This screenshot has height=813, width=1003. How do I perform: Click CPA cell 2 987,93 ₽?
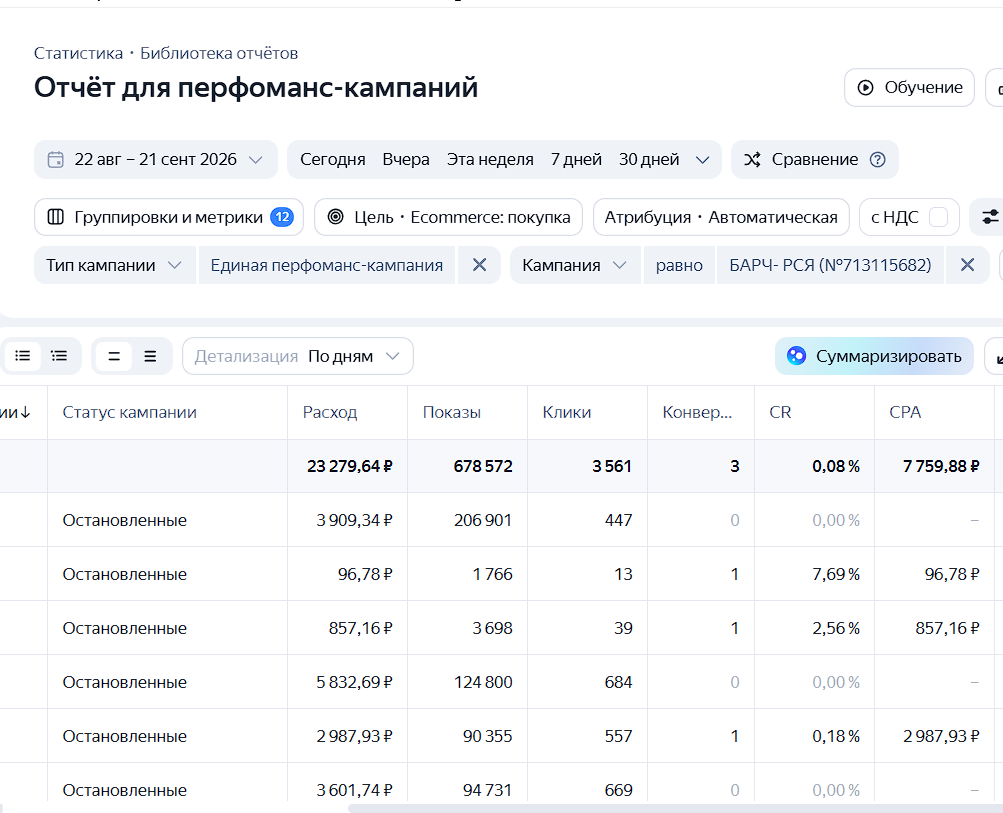pyautogui.click(x=941, y=736)
